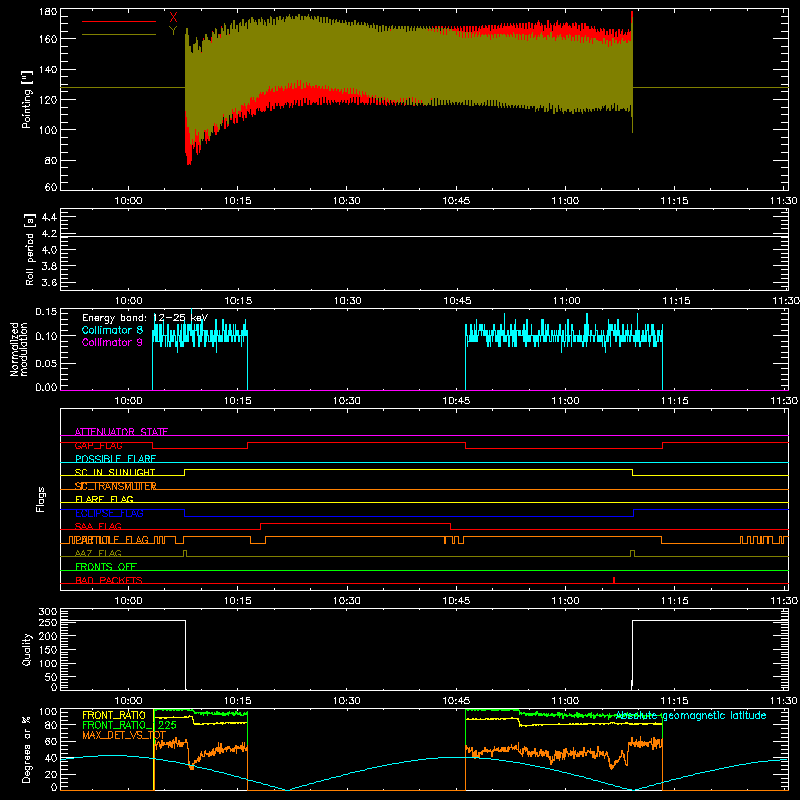This screenshot has height=800, width=800.
Task: Click the olive Y legend label
Action: click(x=173, y=31)
